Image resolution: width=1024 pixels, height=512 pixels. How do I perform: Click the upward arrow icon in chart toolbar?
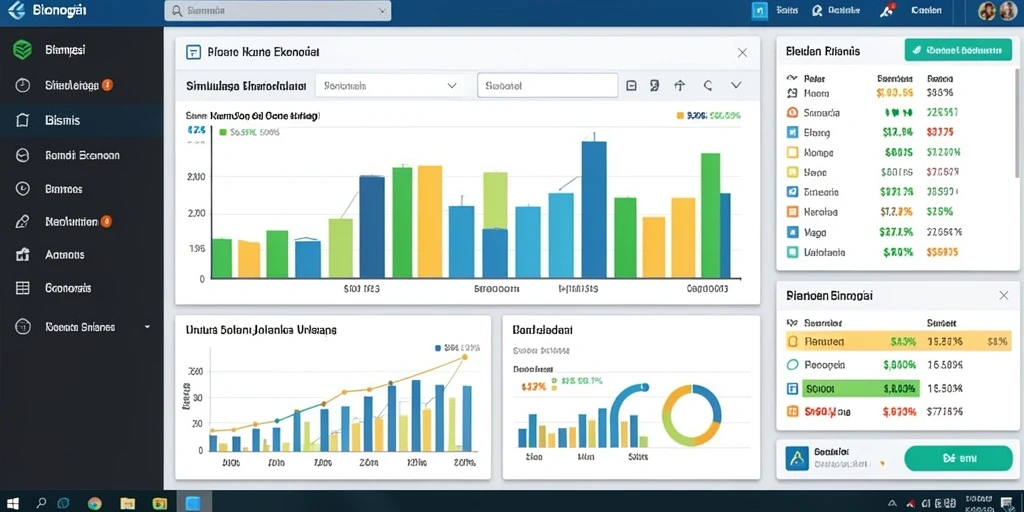point(679,86)
